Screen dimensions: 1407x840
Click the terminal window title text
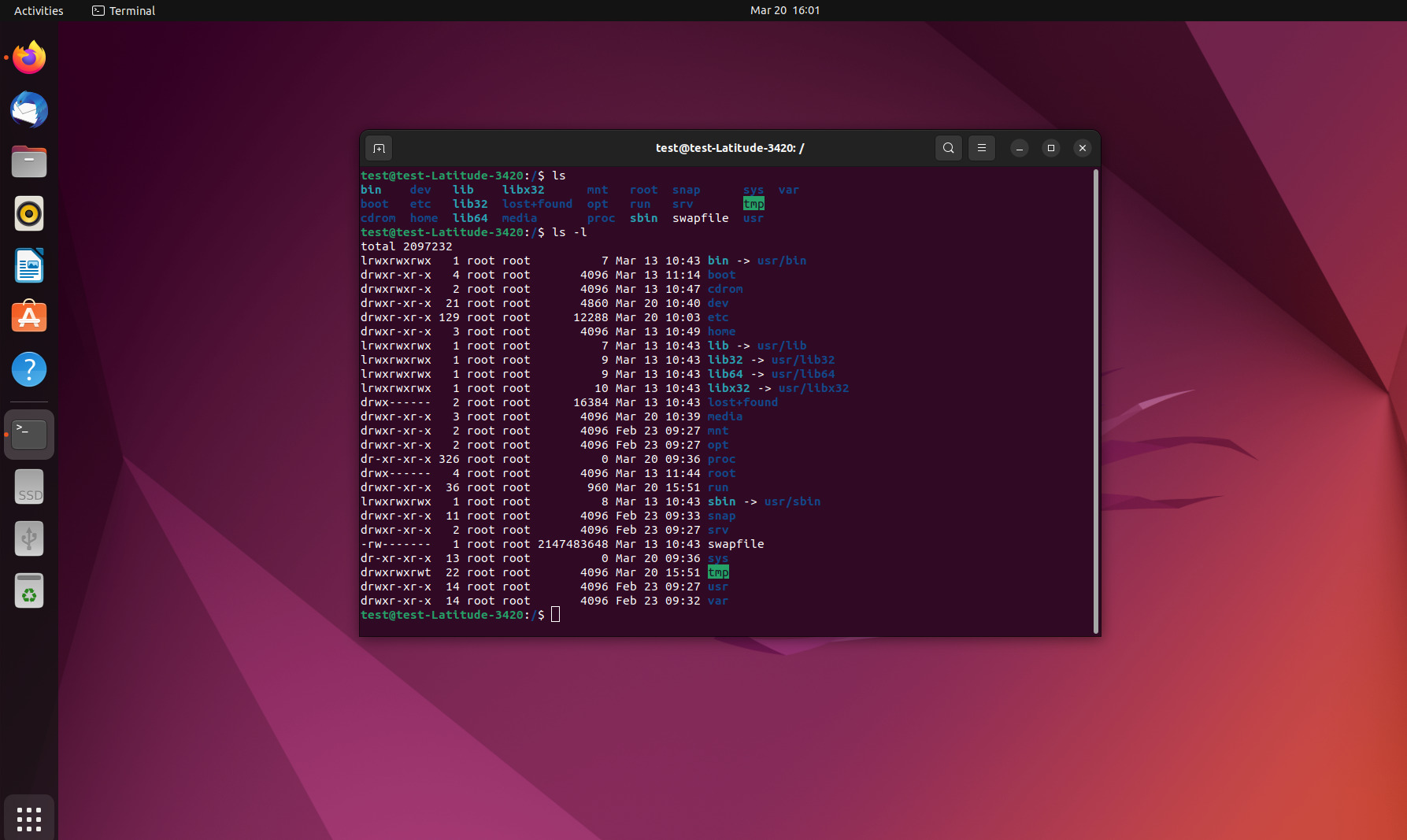[x=730, y=148]
